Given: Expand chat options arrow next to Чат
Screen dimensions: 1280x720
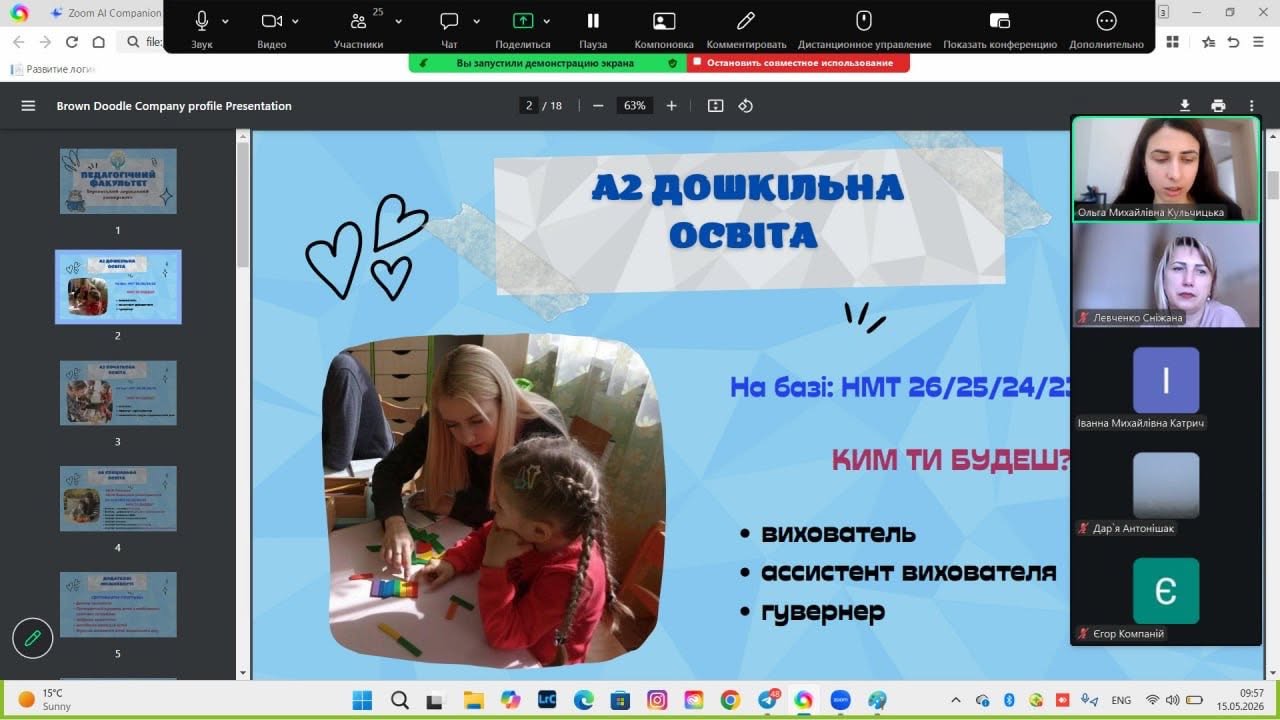Looking at the screenshot, I should [476, 21].
